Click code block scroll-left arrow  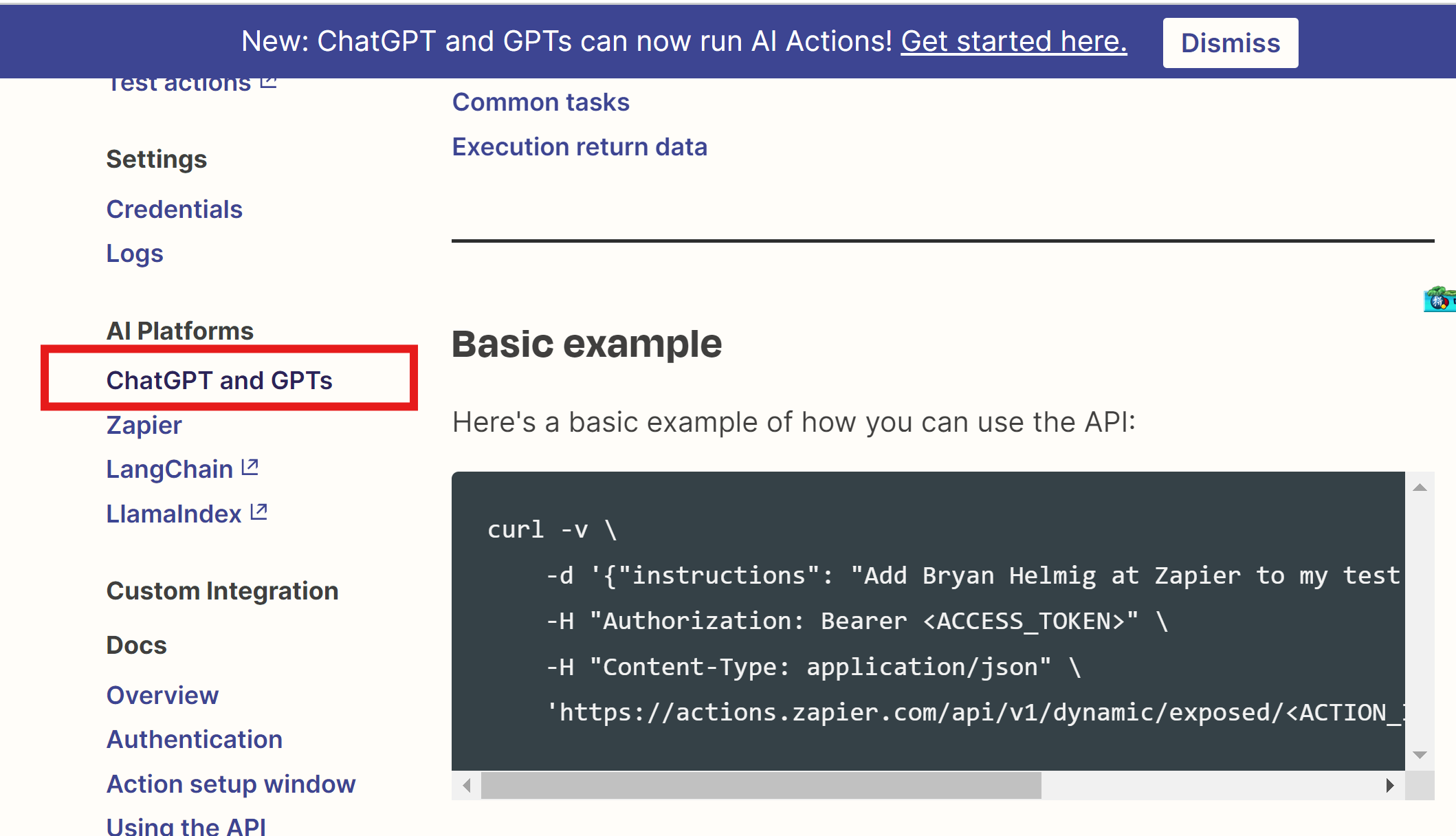[467, 785]
